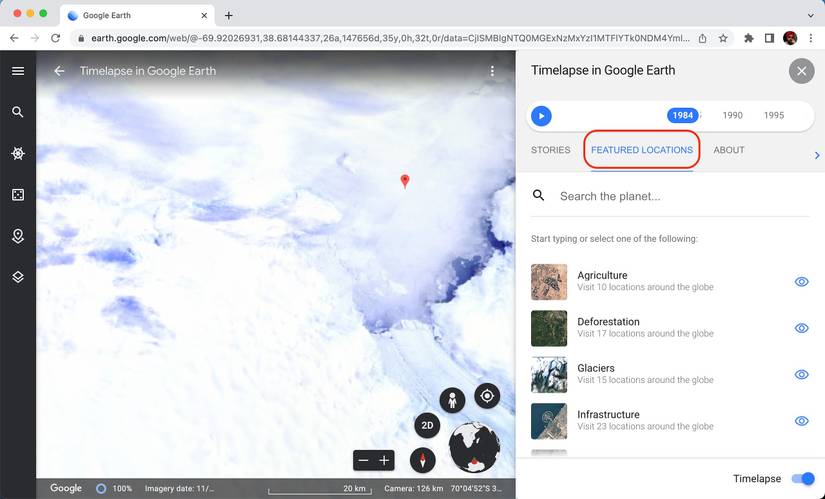
Task: Play the timelapse animation
Action: coord(541,116)
